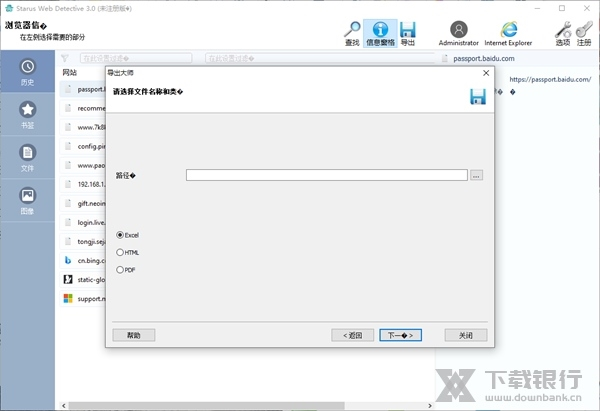The image size is (600, 411).
Task: Select the www.pao site row
Action: (83, 165)
